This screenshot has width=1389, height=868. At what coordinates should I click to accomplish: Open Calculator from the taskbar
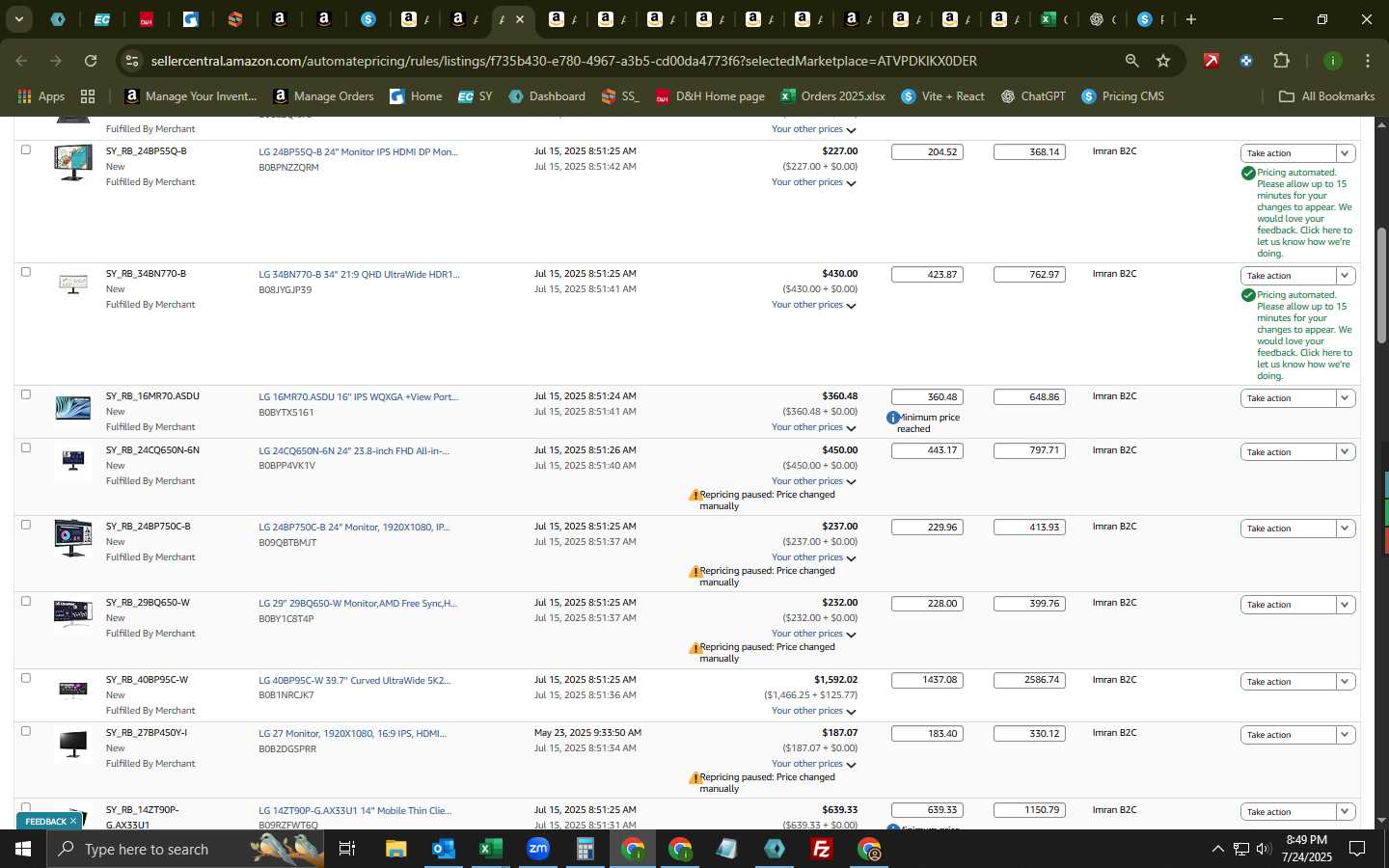[585, 849]
